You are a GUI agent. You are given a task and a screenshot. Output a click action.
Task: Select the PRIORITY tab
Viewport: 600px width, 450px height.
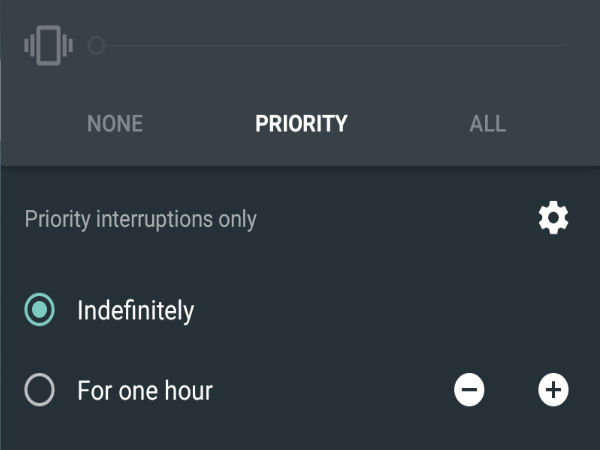point(301,124)
